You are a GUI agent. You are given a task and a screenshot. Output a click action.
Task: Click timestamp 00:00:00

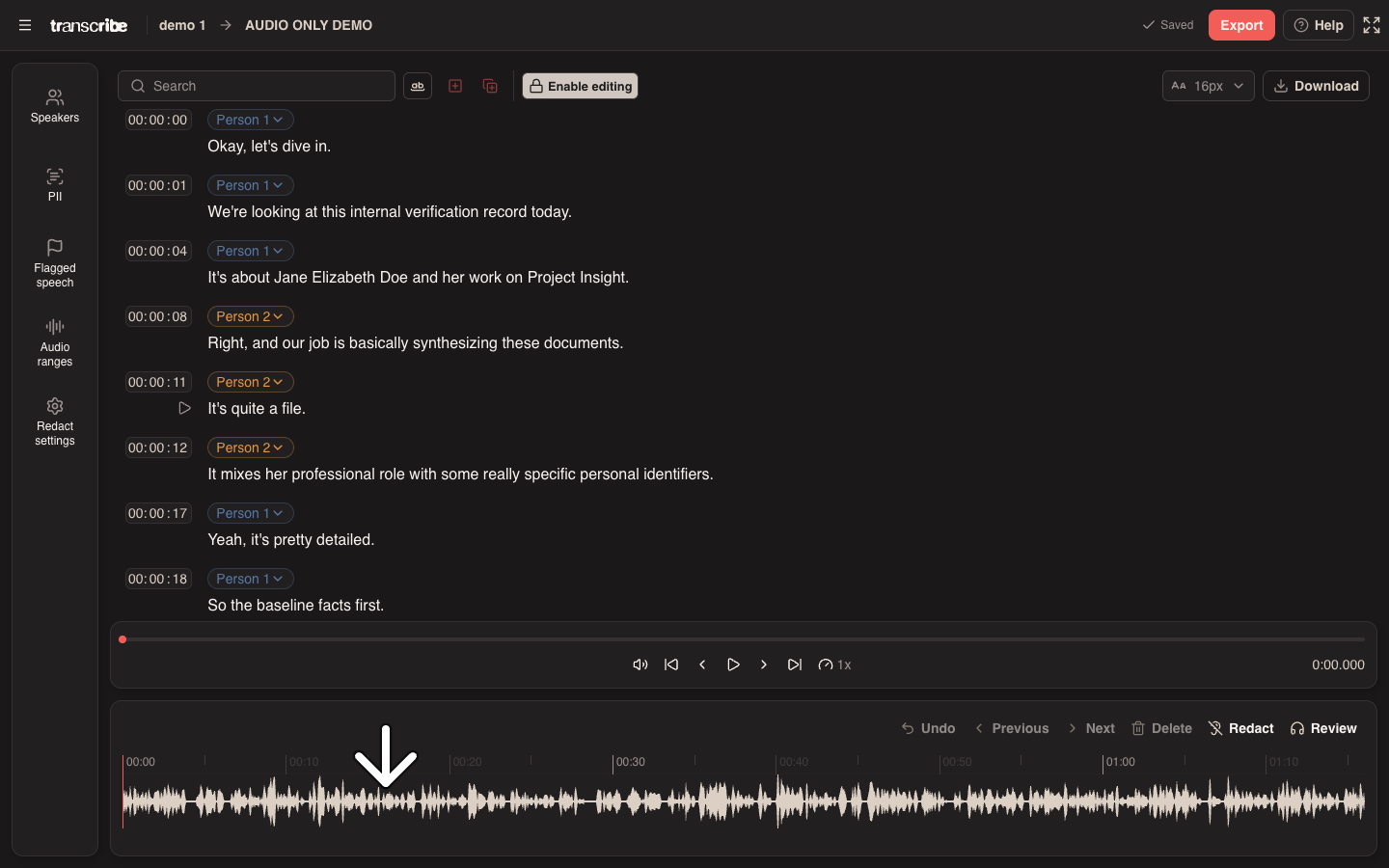158,120
